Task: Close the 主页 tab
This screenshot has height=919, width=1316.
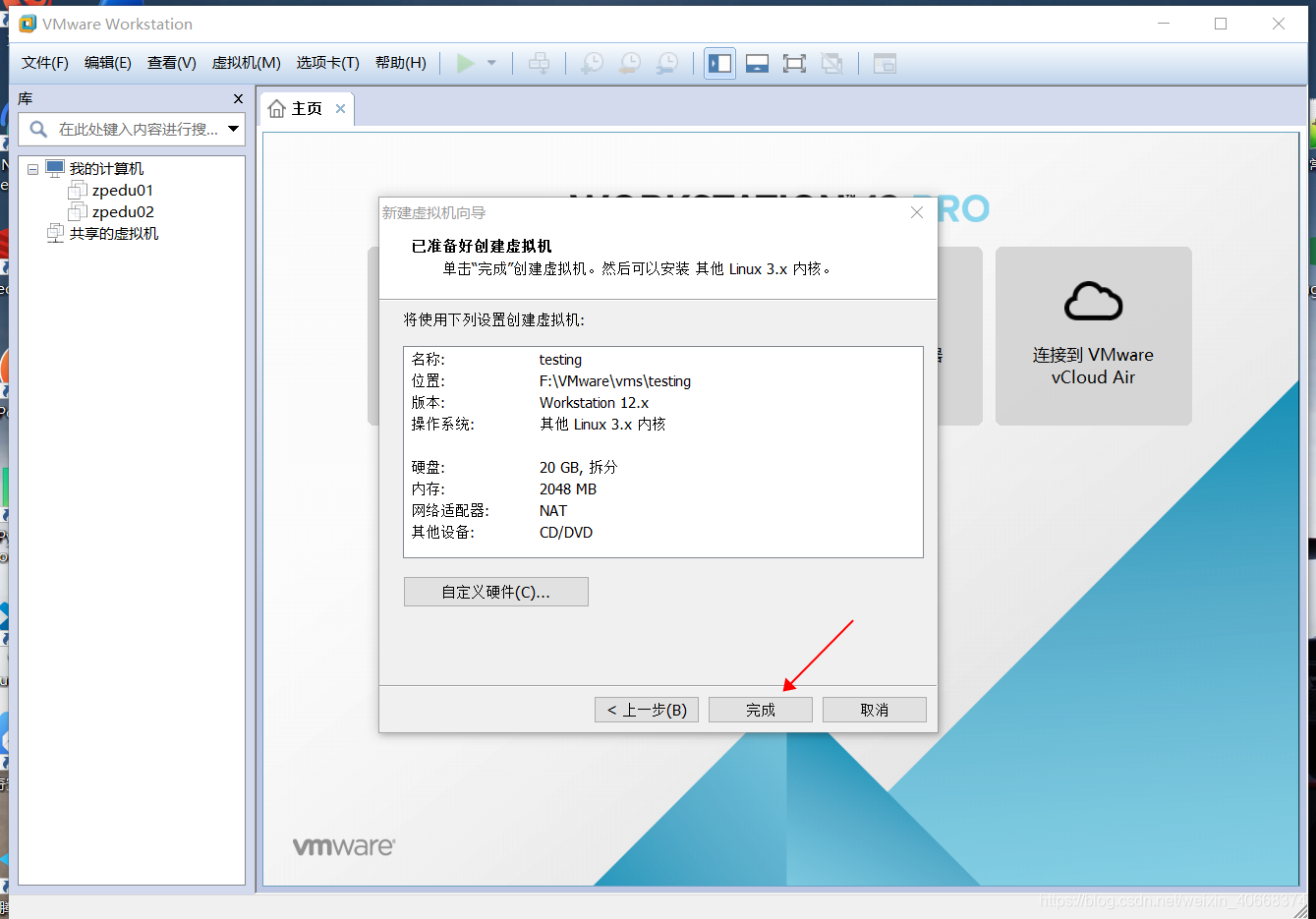Action: coord(340,108)
